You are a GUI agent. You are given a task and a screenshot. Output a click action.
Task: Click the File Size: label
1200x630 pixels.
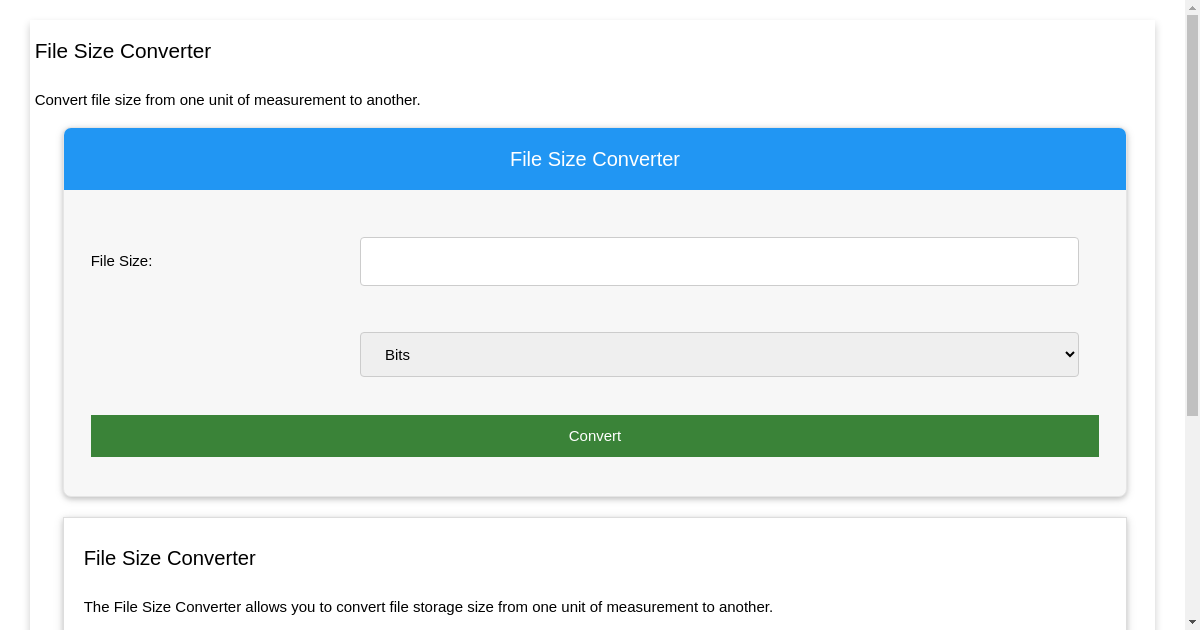pyautogui.click(x=121, y=261)
